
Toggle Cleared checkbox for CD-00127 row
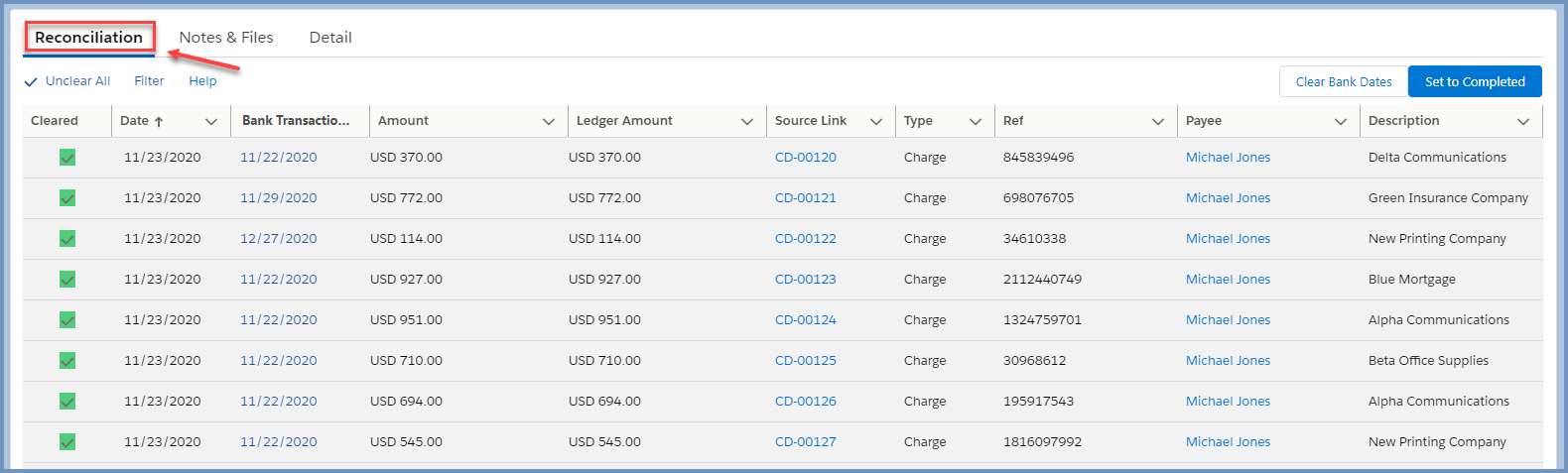click(x=67, y=442)
